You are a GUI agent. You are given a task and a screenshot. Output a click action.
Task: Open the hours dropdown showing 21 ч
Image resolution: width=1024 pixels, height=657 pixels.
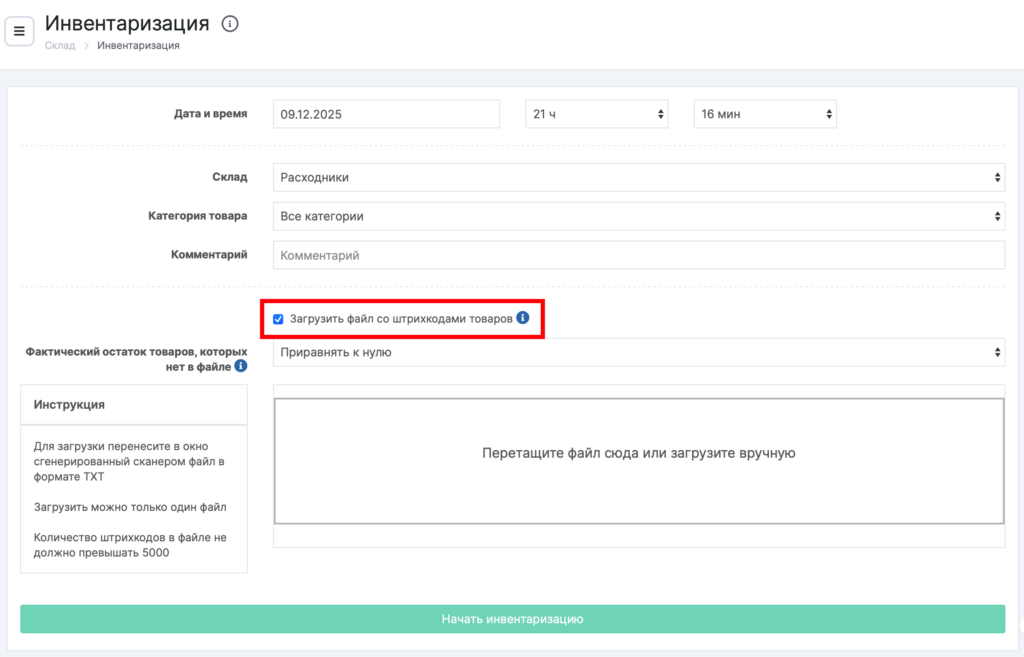[x=598, y=114]
